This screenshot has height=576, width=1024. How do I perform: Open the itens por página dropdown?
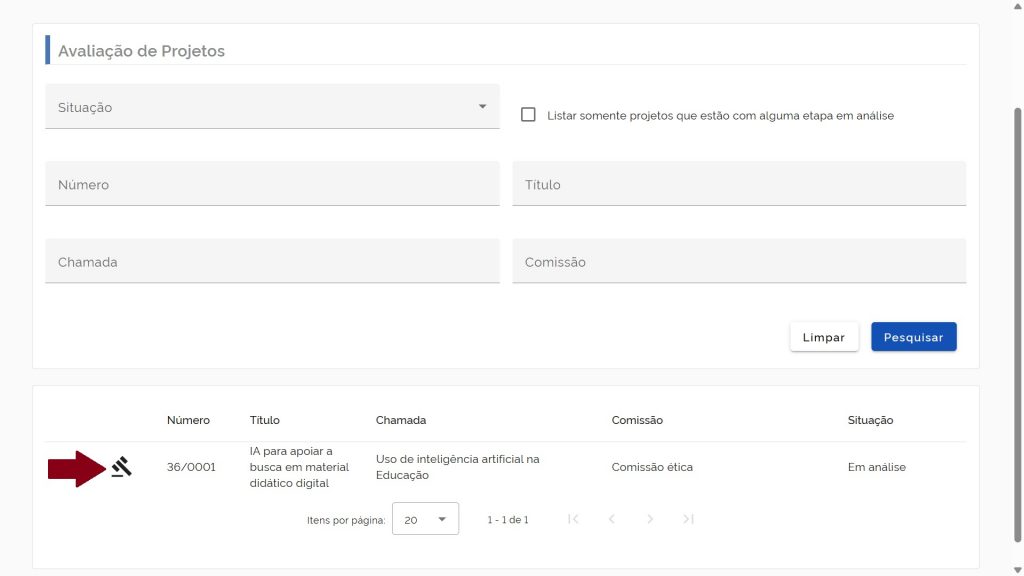[x=425, y=518]
